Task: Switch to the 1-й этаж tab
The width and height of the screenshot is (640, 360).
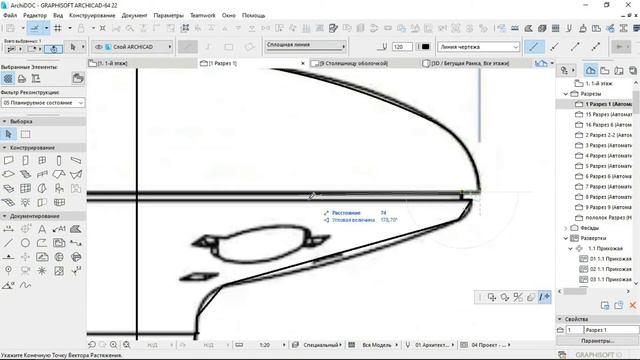Action: (x=142, y=63)
